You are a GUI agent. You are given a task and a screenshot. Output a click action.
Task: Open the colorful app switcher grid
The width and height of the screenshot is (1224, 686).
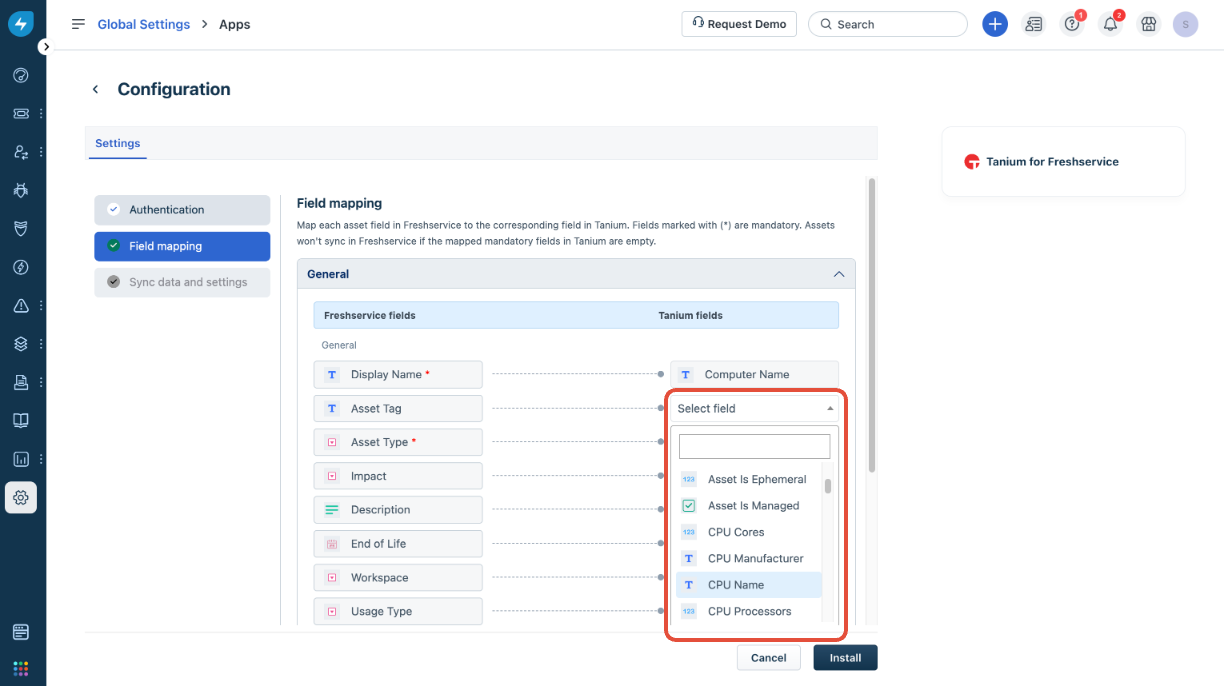click(x=21, y=668)
